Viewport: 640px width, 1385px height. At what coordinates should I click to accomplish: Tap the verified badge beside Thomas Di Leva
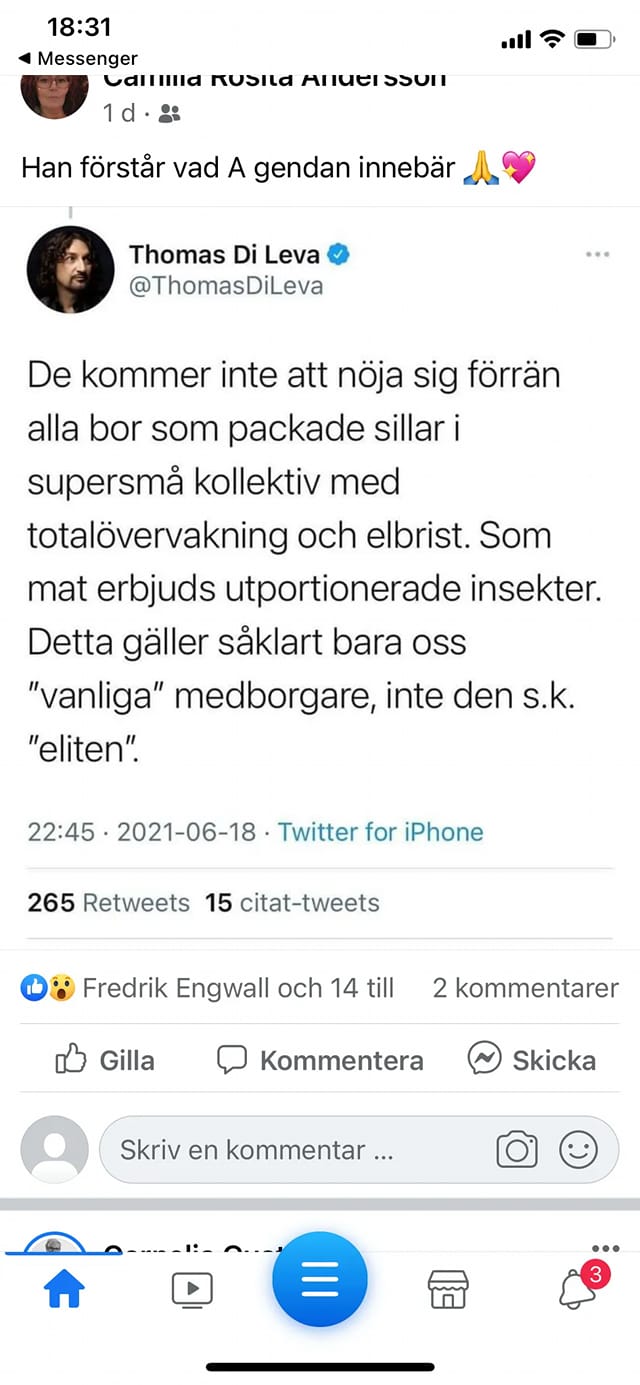[339, 254]
